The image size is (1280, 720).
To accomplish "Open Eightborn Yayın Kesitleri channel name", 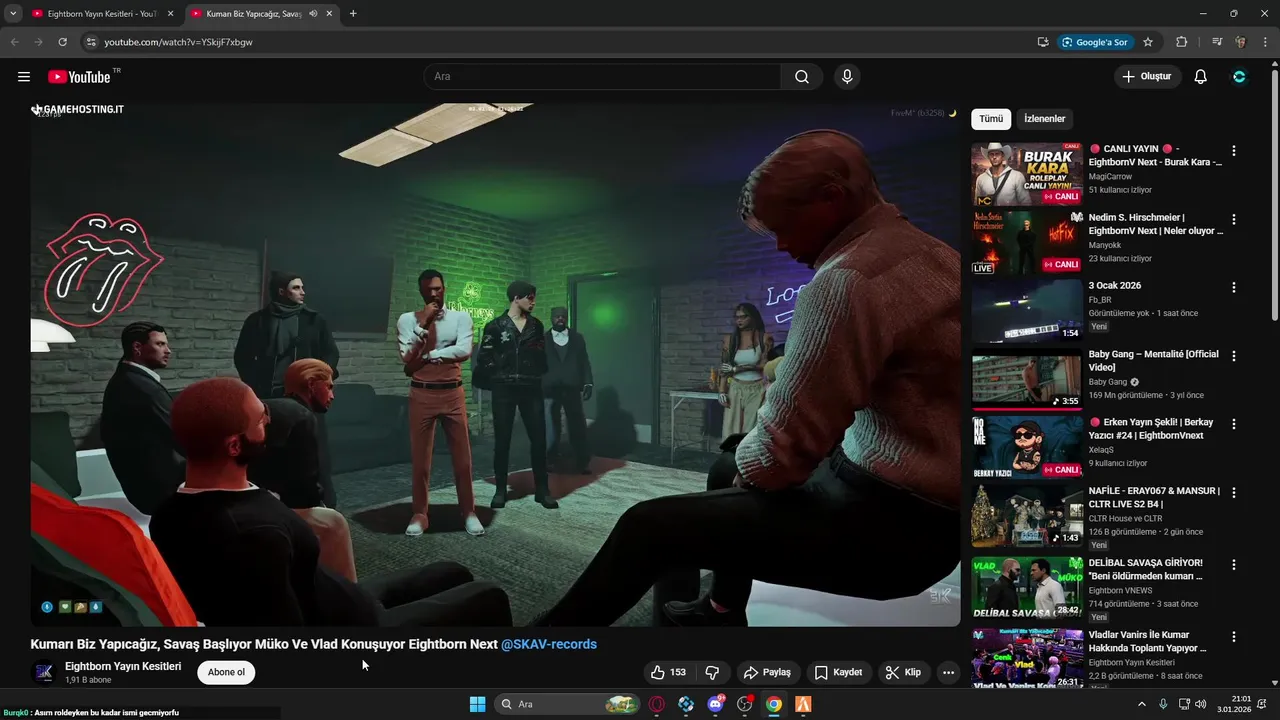I will 123,666.
